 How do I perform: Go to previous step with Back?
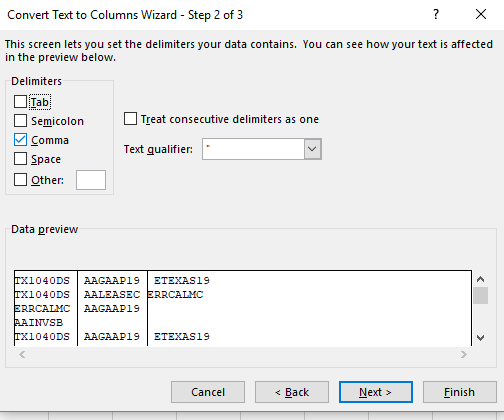point(292,392)
